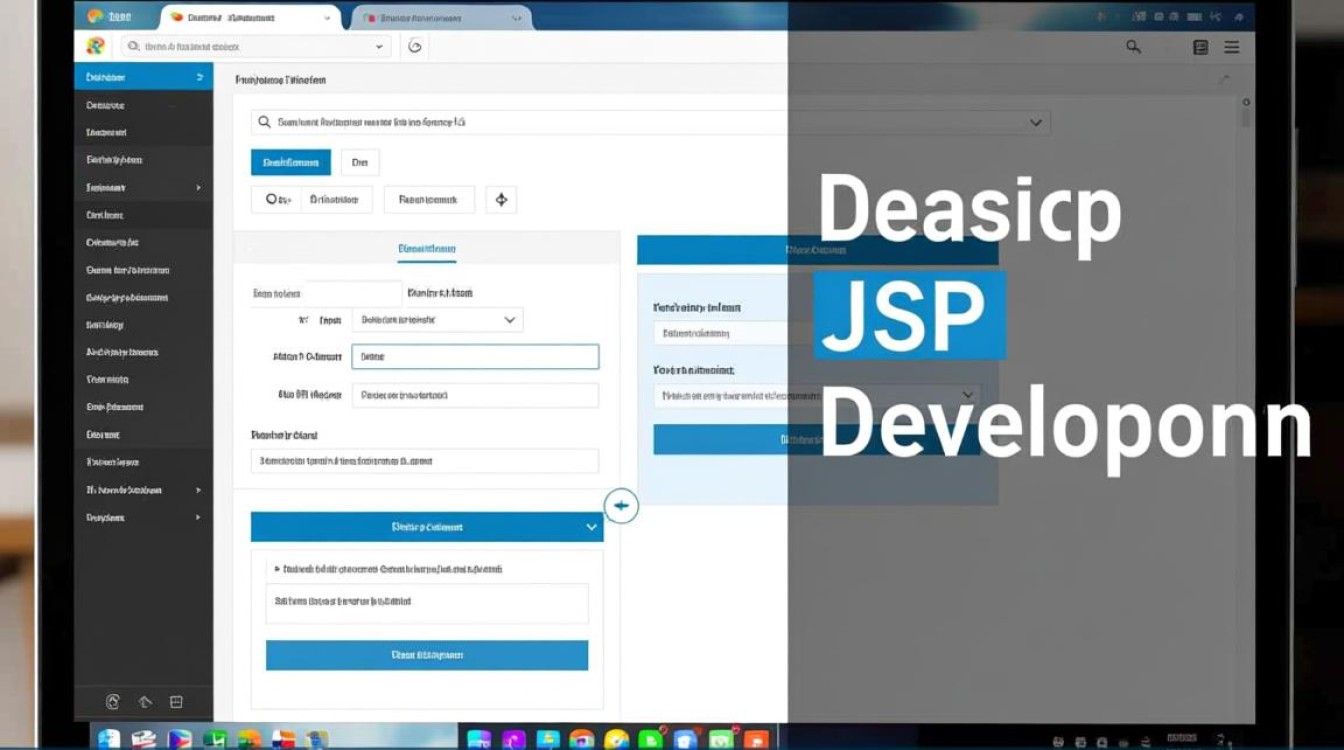Open the select dropdown in the left form section
This screenshot has height=750, width=1344.
click(x=437, y=319)
